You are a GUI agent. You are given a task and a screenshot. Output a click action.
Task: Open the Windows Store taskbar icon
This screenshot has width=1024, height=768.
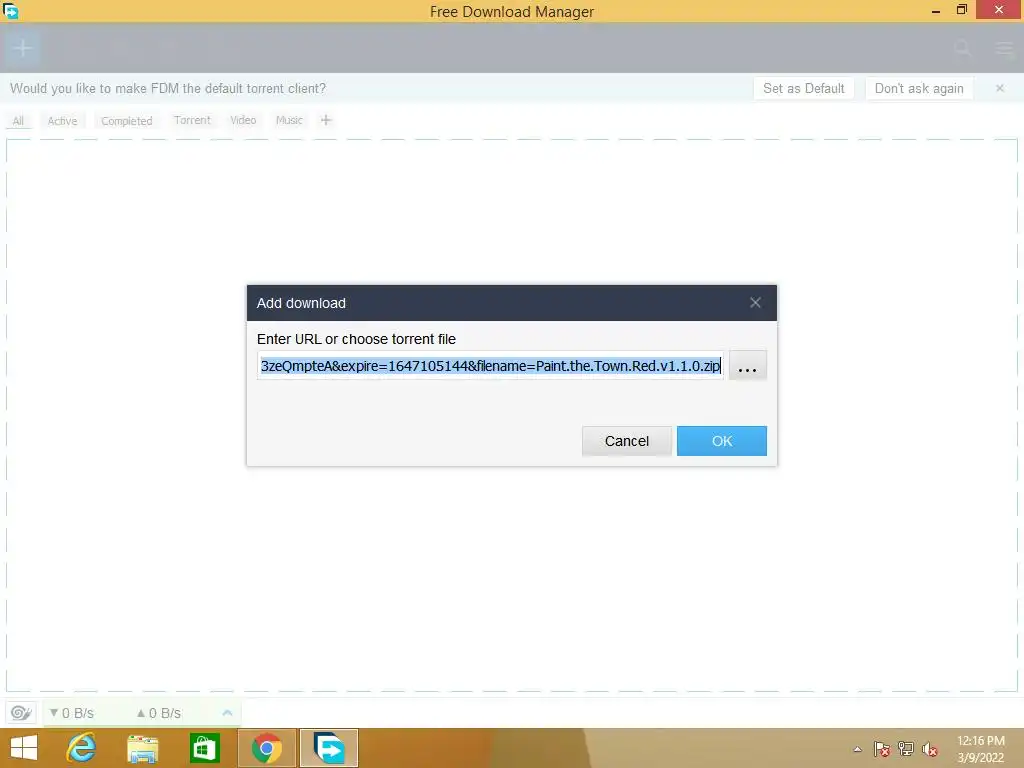click(204, 748)
